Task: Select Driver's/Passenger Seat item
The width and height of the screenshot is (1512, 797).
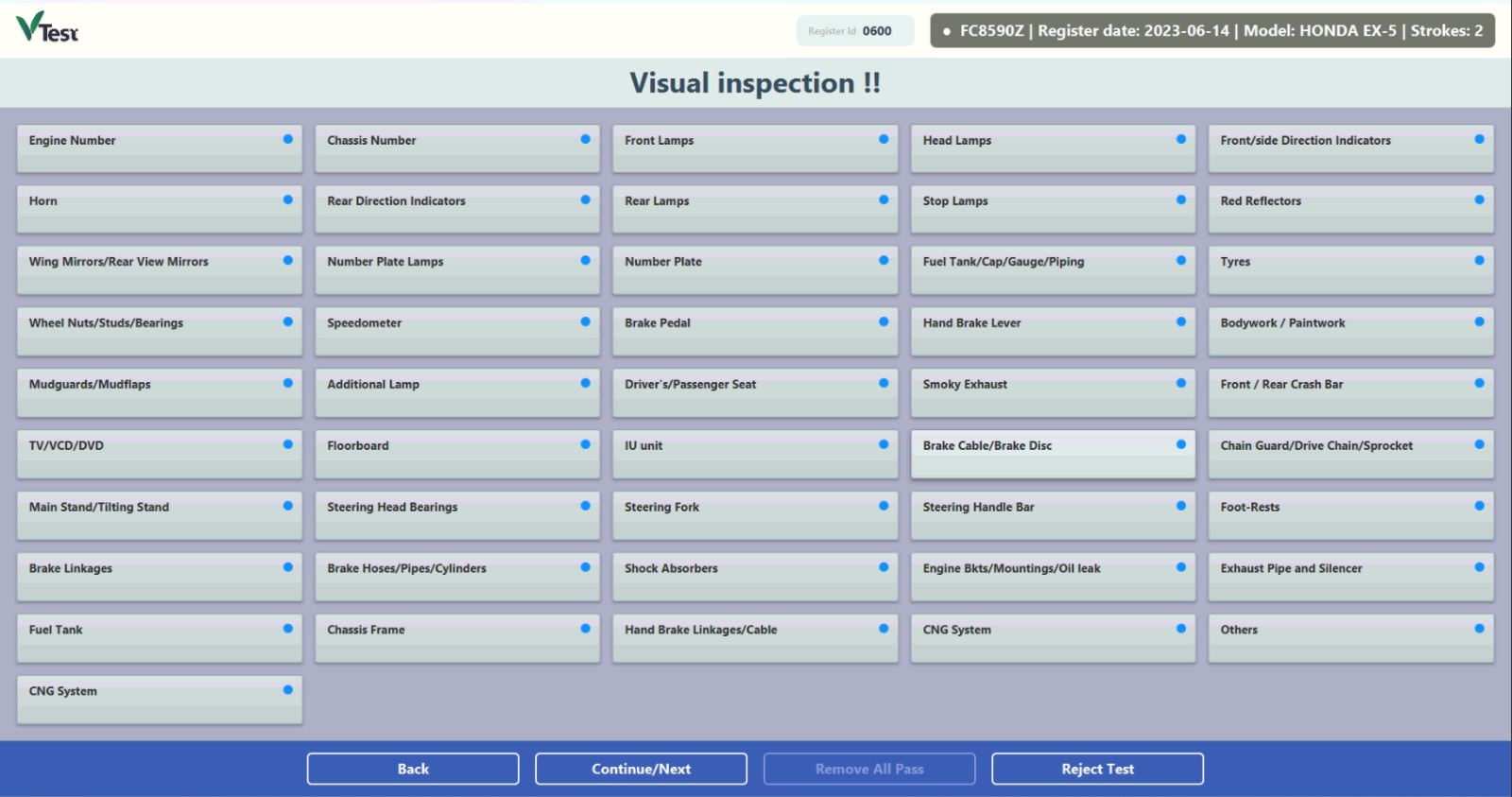Action: (x=755, y=393)
